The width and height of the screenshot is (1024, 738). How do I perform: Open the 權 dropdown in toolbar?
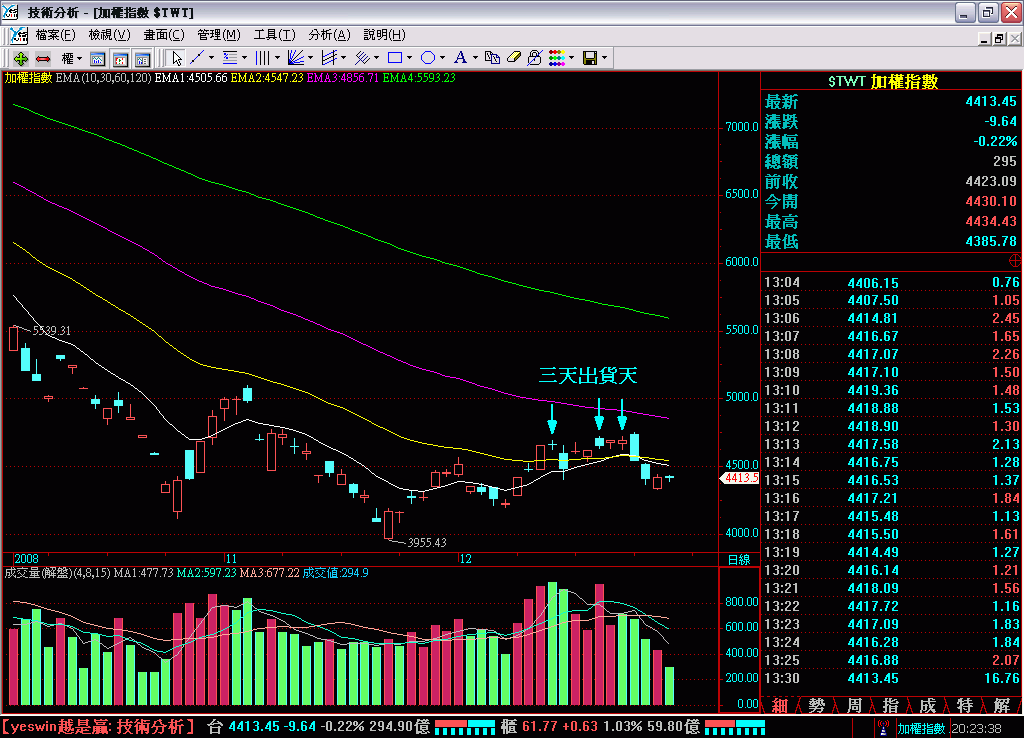71,58
